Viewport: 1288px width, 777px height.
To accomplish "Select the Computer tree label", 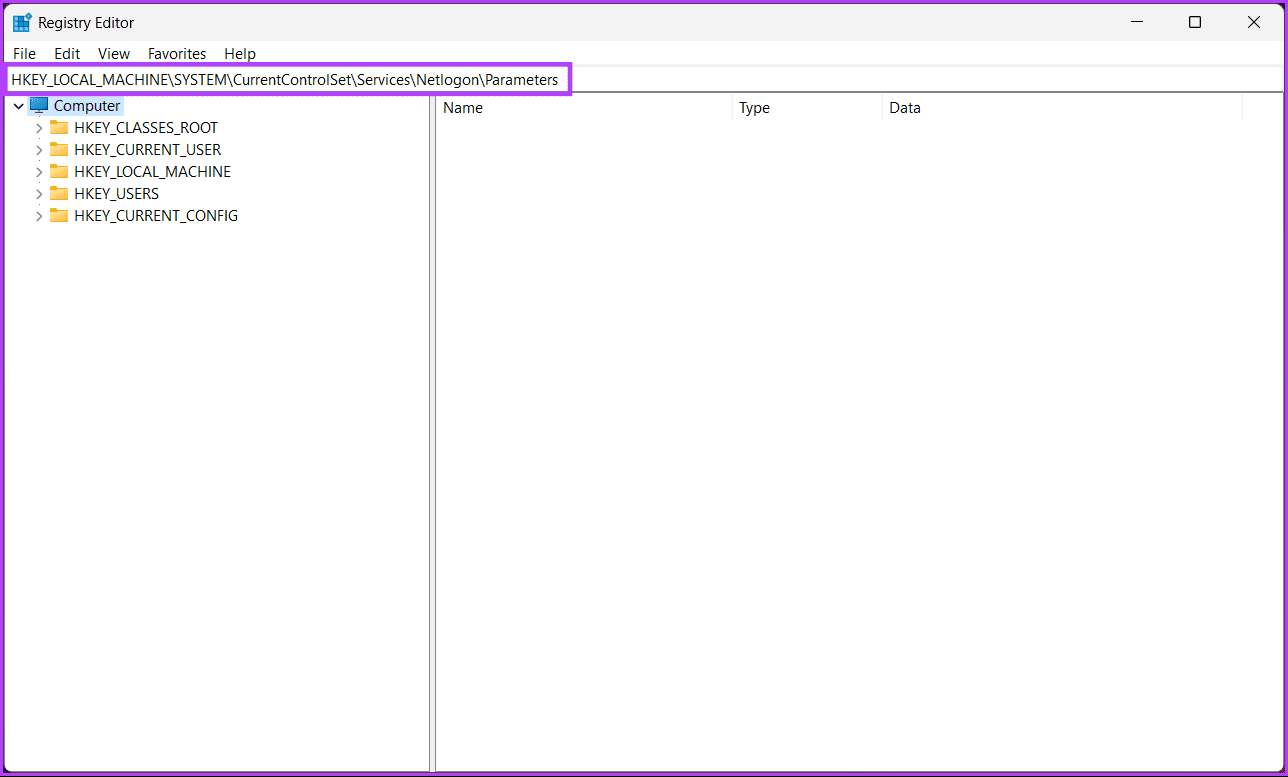I will (x=87, y=106).
